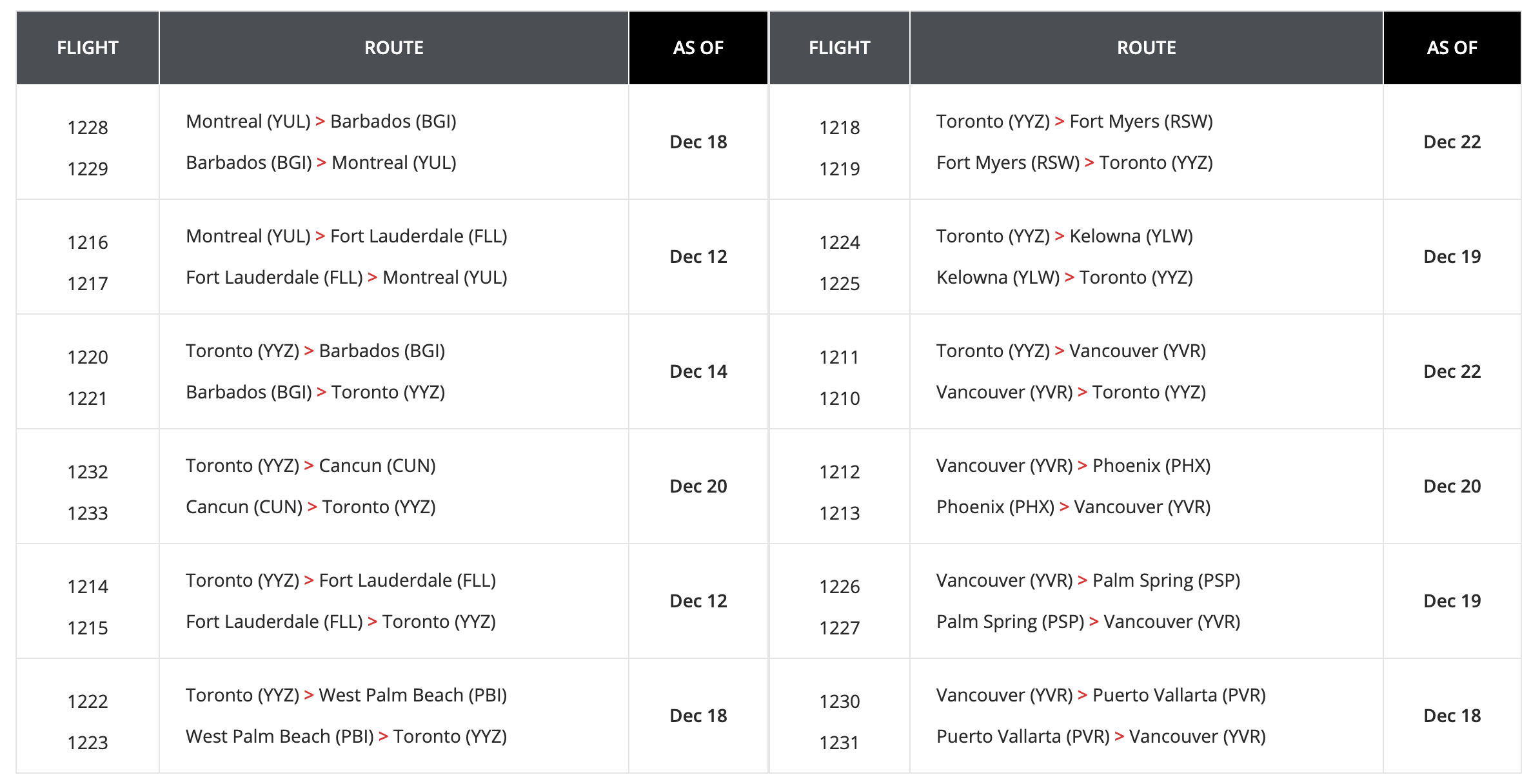Click Montreal (YUL) > Barbados (BGI) route
Image resolution: width=1531 pixels, height=784 pixels.
point(321,121)
